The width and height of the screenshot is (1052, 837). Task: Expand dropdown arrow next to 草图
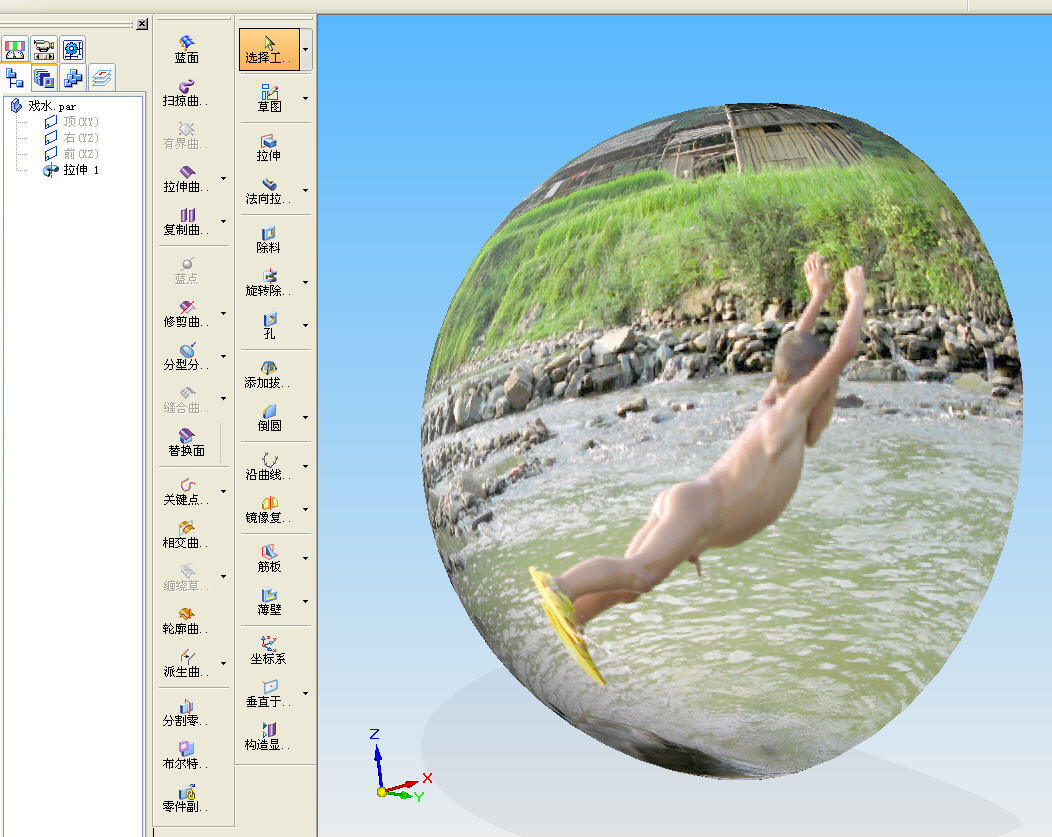click(x=305, y=99)
